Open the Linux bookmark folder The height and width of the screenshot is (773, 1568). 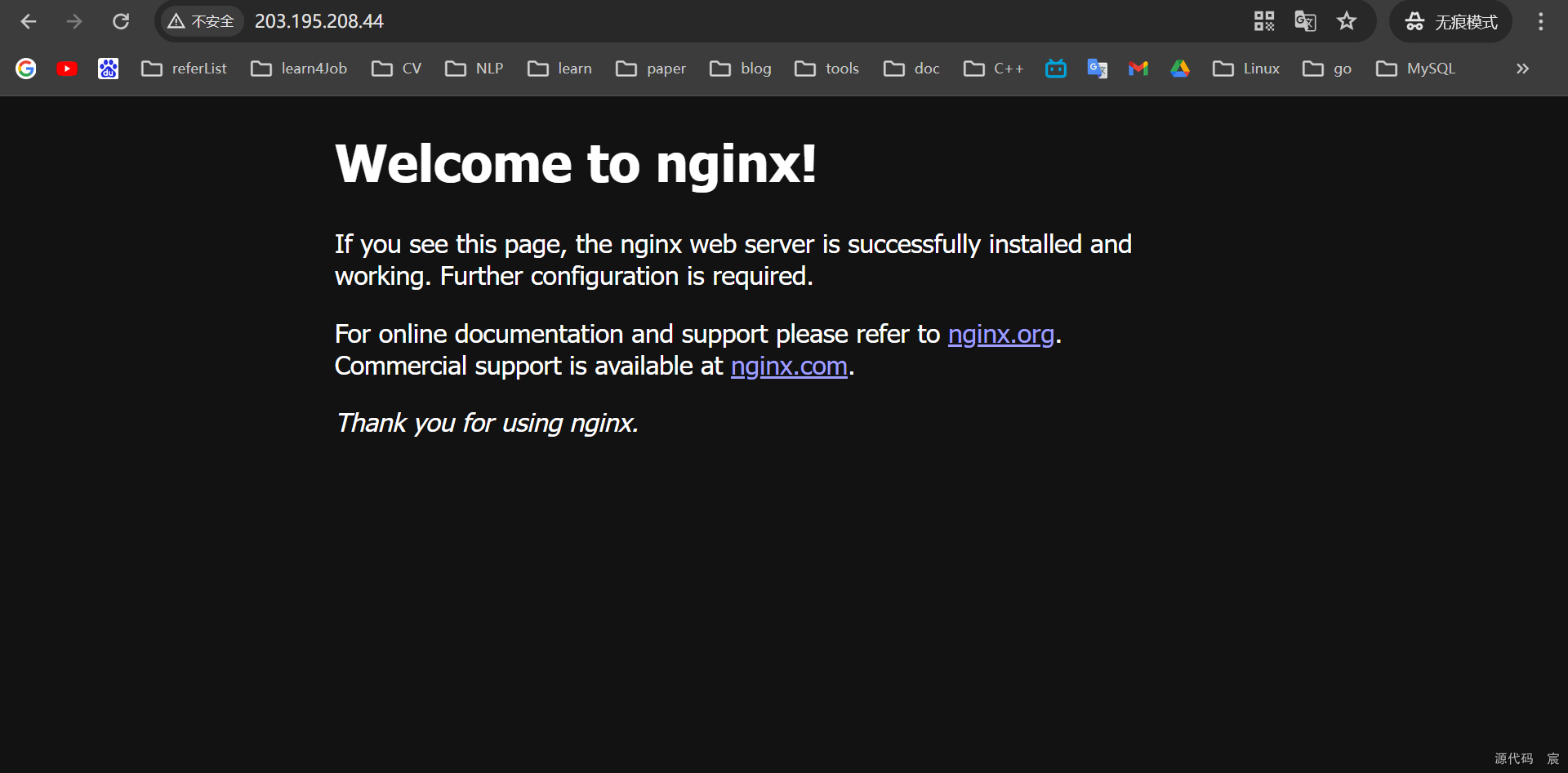(1246, 69)
